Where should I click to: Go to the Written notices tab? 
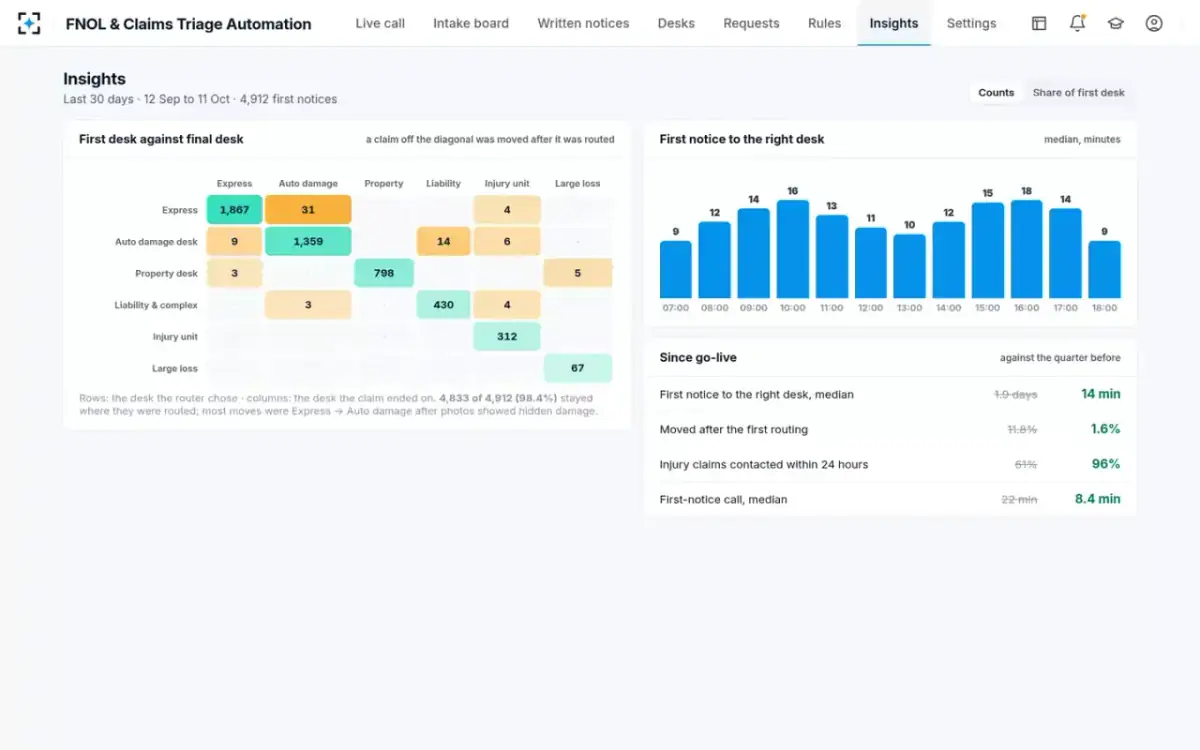(583, 23)
